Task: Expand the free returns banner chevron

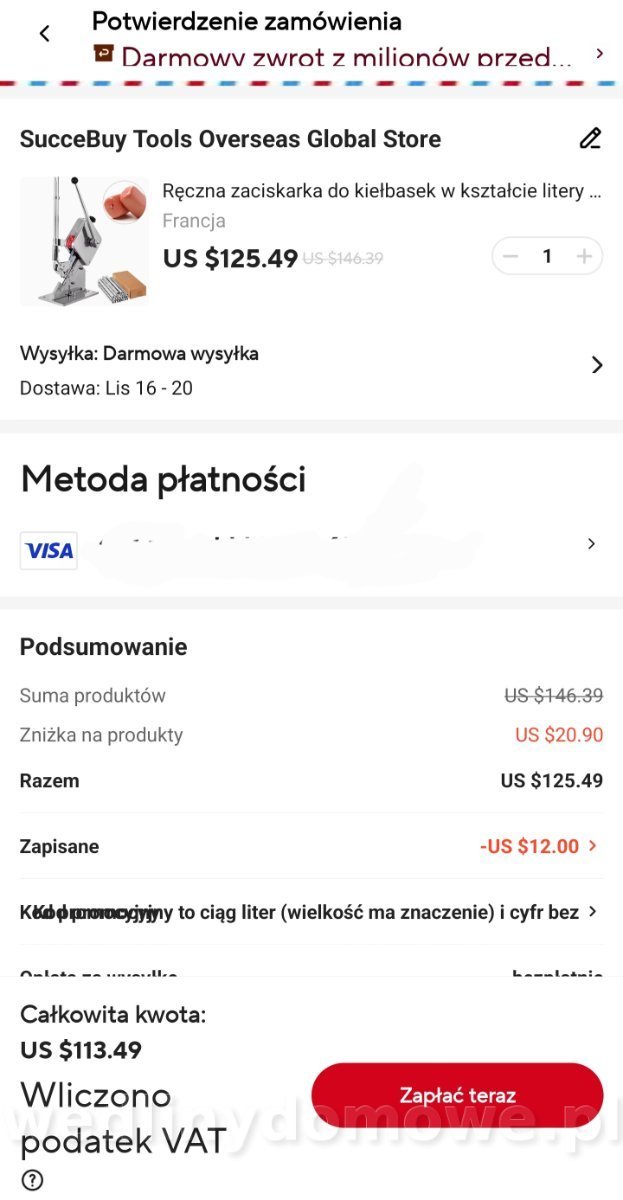Action: (599, 53)
